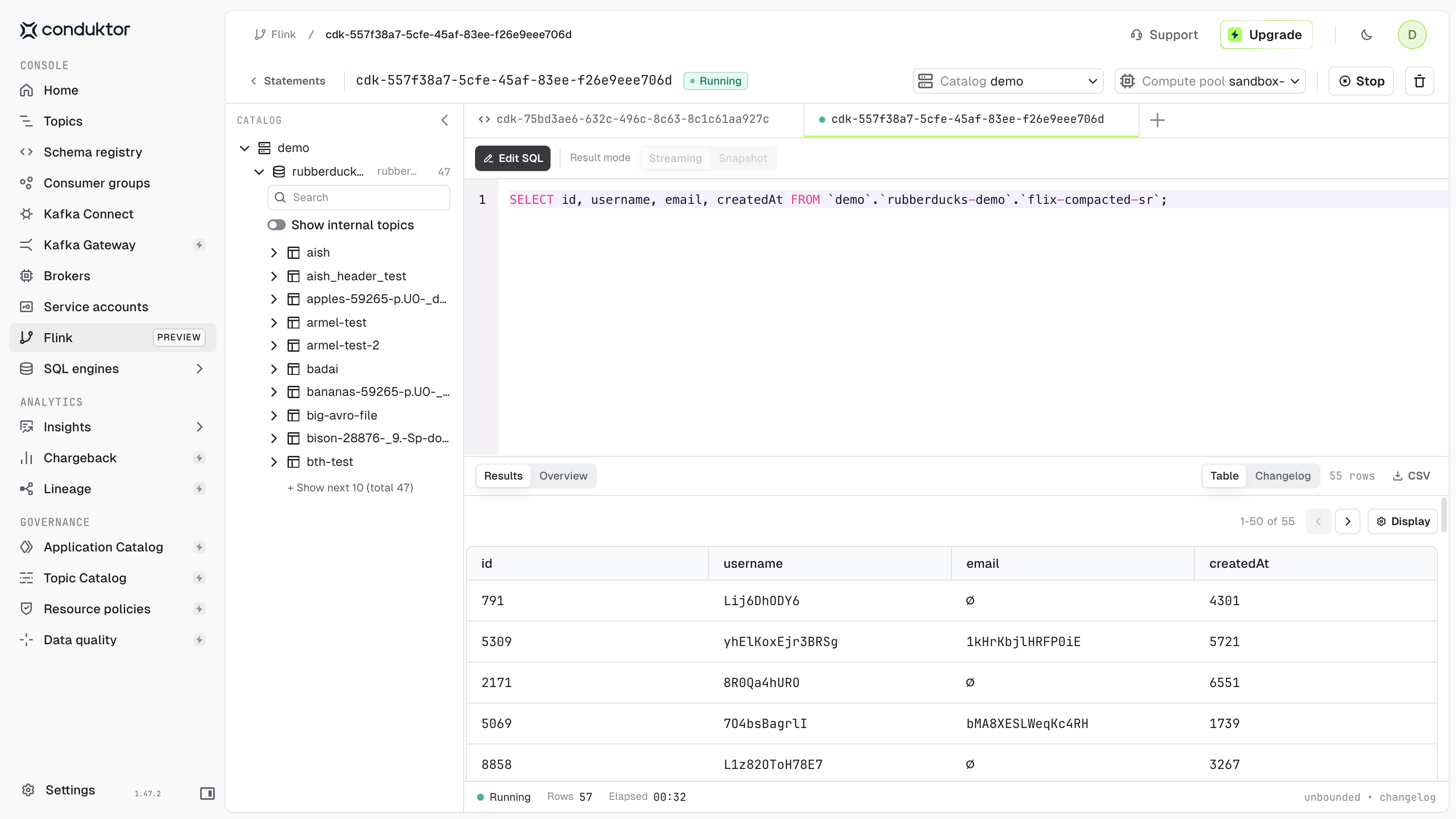Viewport: 1456px width, 819px height.
Task: Open Display settings for results
Action: (1402, 521)
